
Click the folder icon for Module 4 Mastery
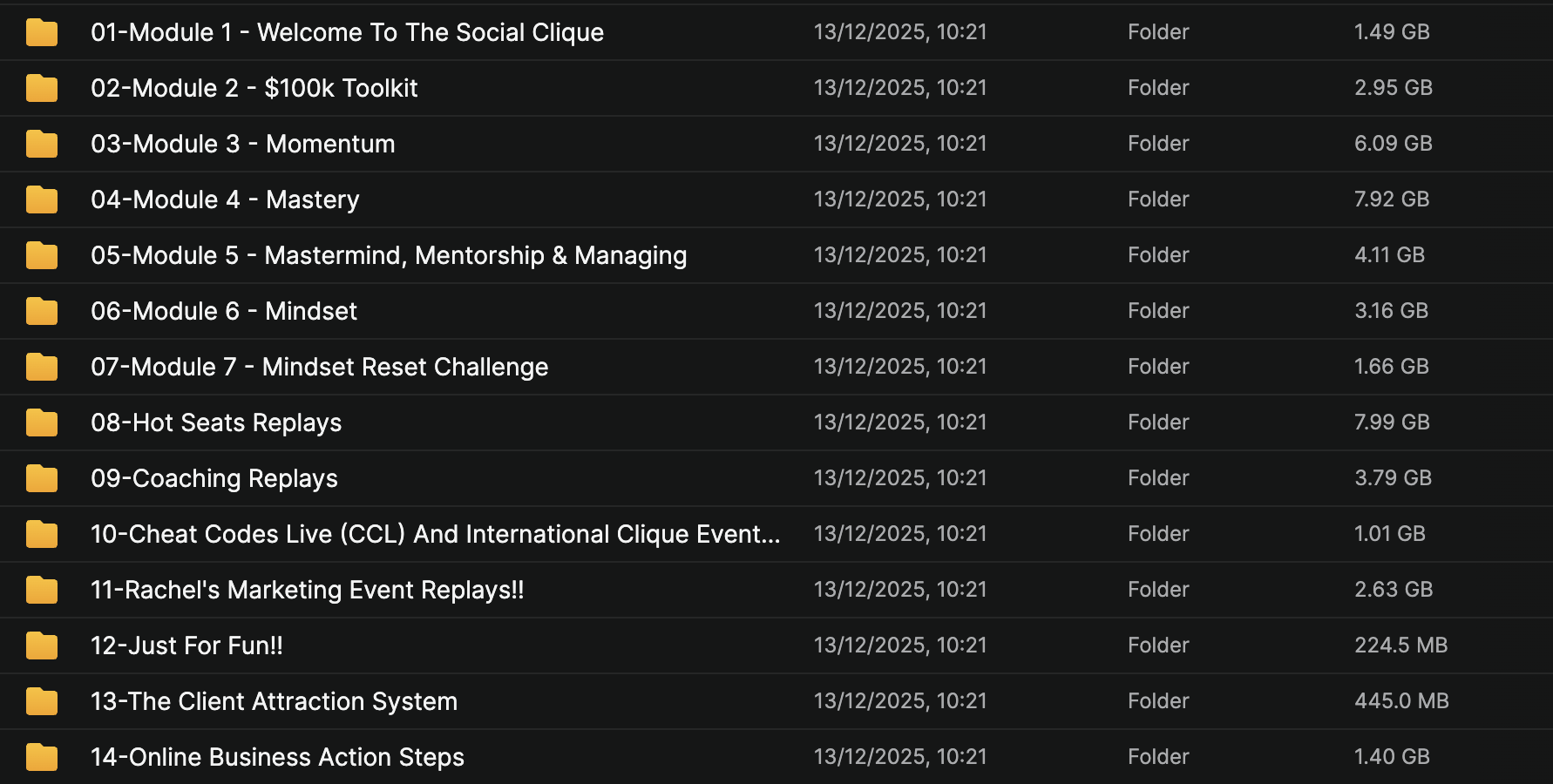tap(42, 199)
